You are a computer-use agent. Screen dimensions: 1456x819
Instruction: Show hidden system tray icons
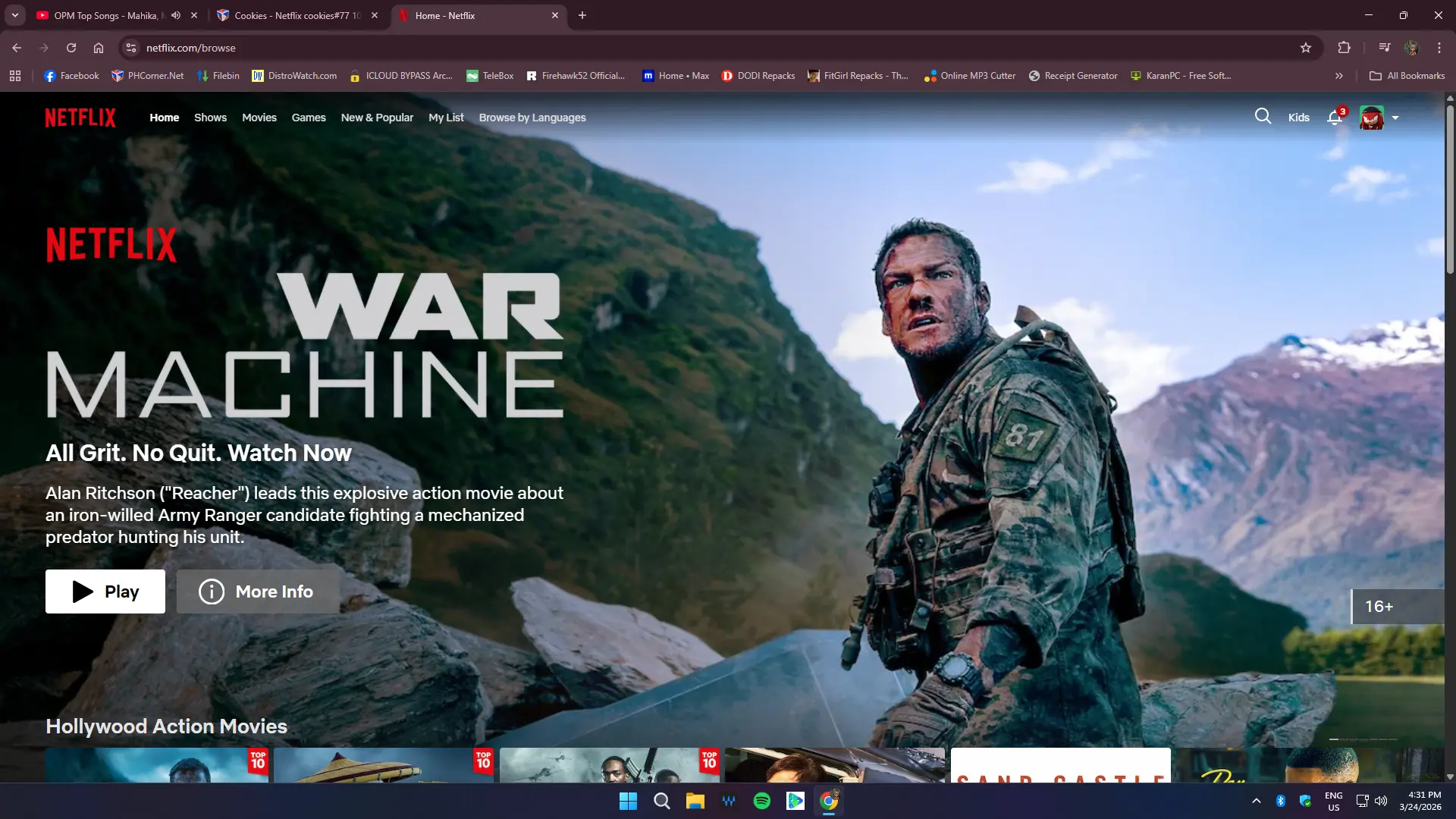coord(1257,801)
